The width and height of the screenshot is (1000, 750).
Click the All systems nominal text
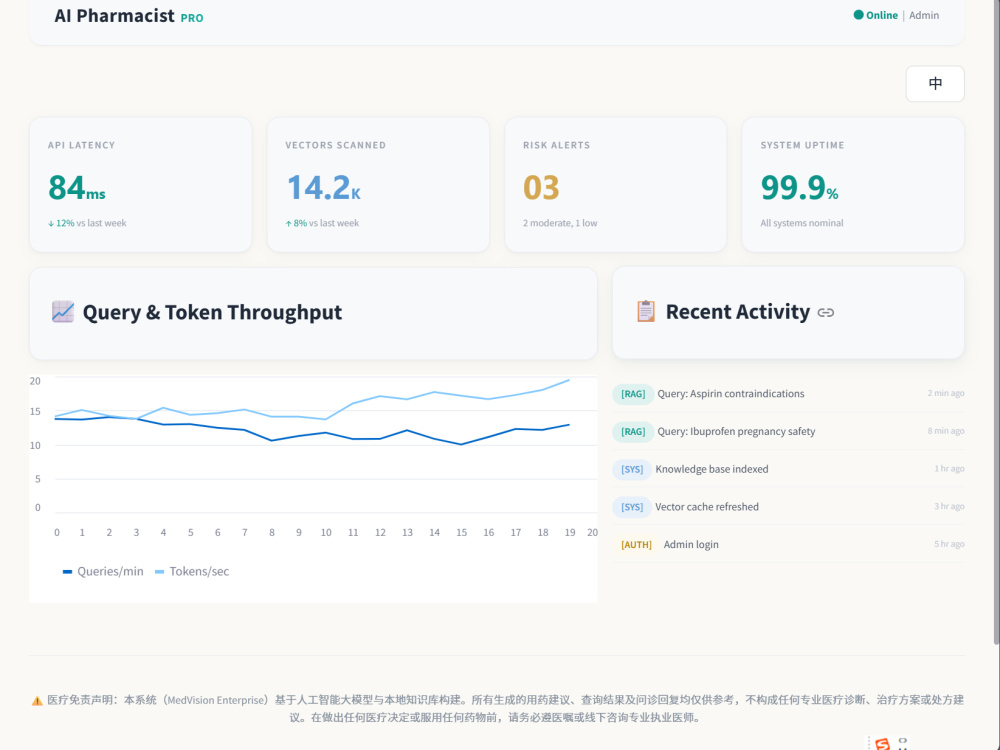pos(802,223)
